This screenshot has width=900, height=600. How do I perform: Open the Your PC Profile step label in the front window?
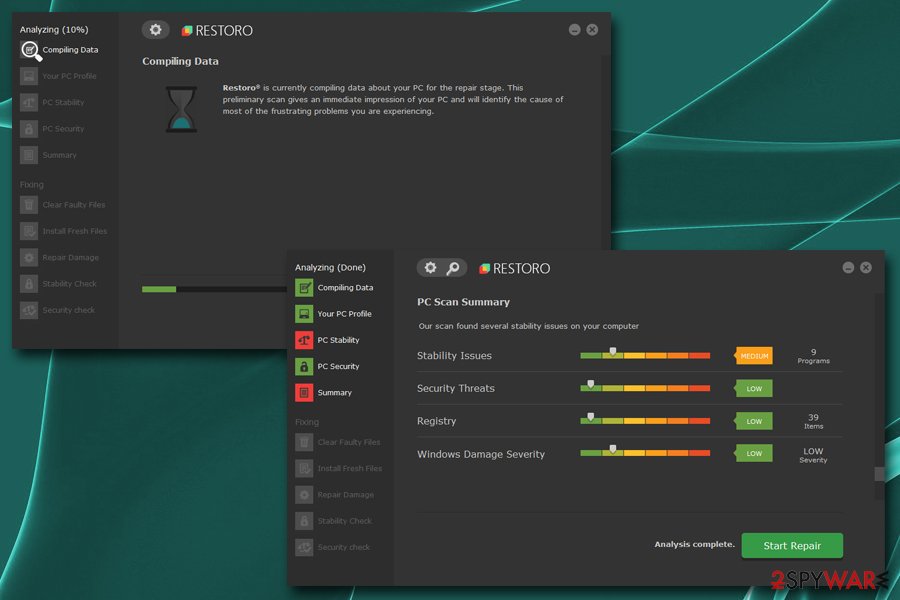(344, 314)
